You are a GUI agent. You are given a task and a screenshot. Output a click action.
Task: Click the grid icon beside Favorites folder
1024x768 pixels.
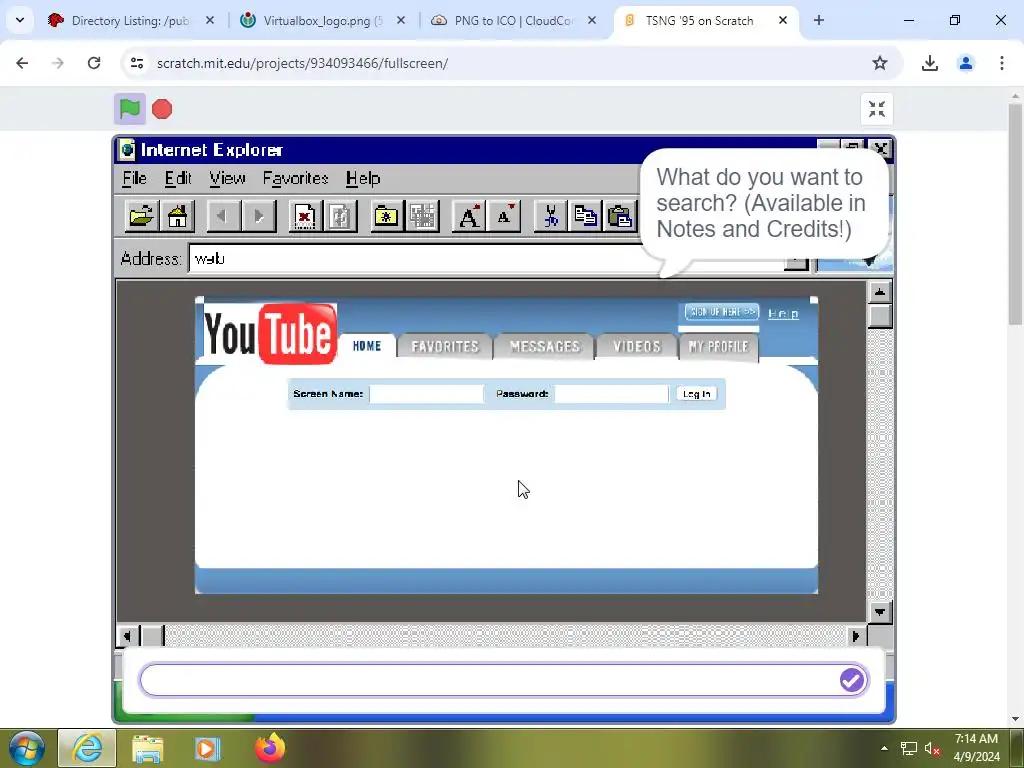pos(422,216)
